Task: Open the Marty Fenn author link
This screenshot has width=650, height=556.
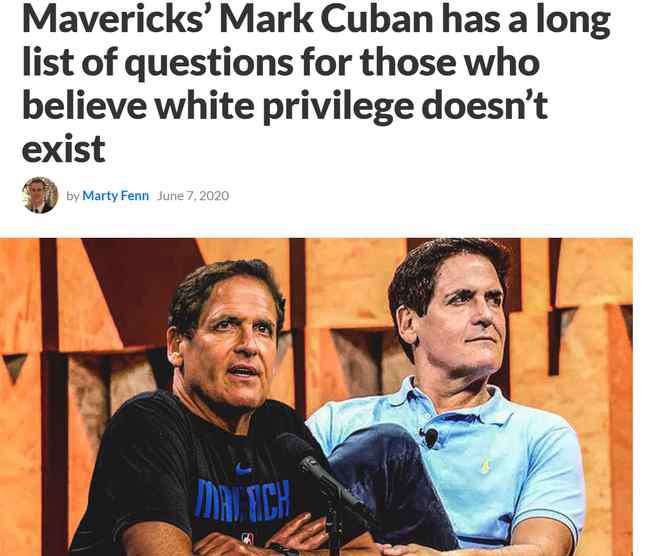Action: click(115, 195)
